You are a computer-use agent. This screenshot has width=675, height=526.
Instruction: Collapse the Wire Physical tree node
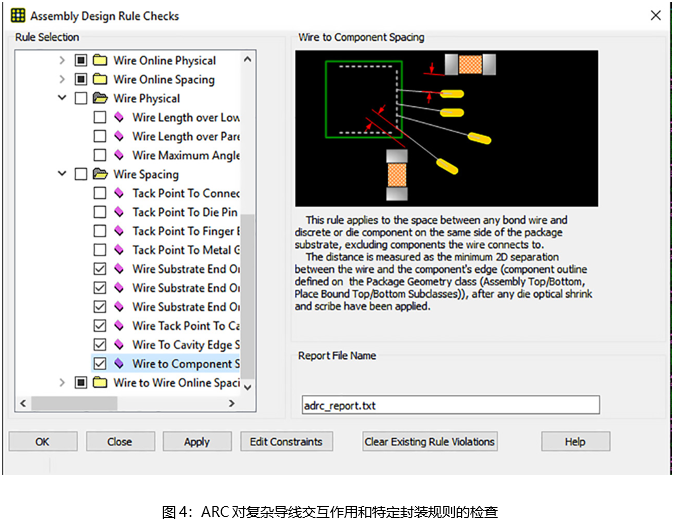pyautogui.click(x=62, y=98)
